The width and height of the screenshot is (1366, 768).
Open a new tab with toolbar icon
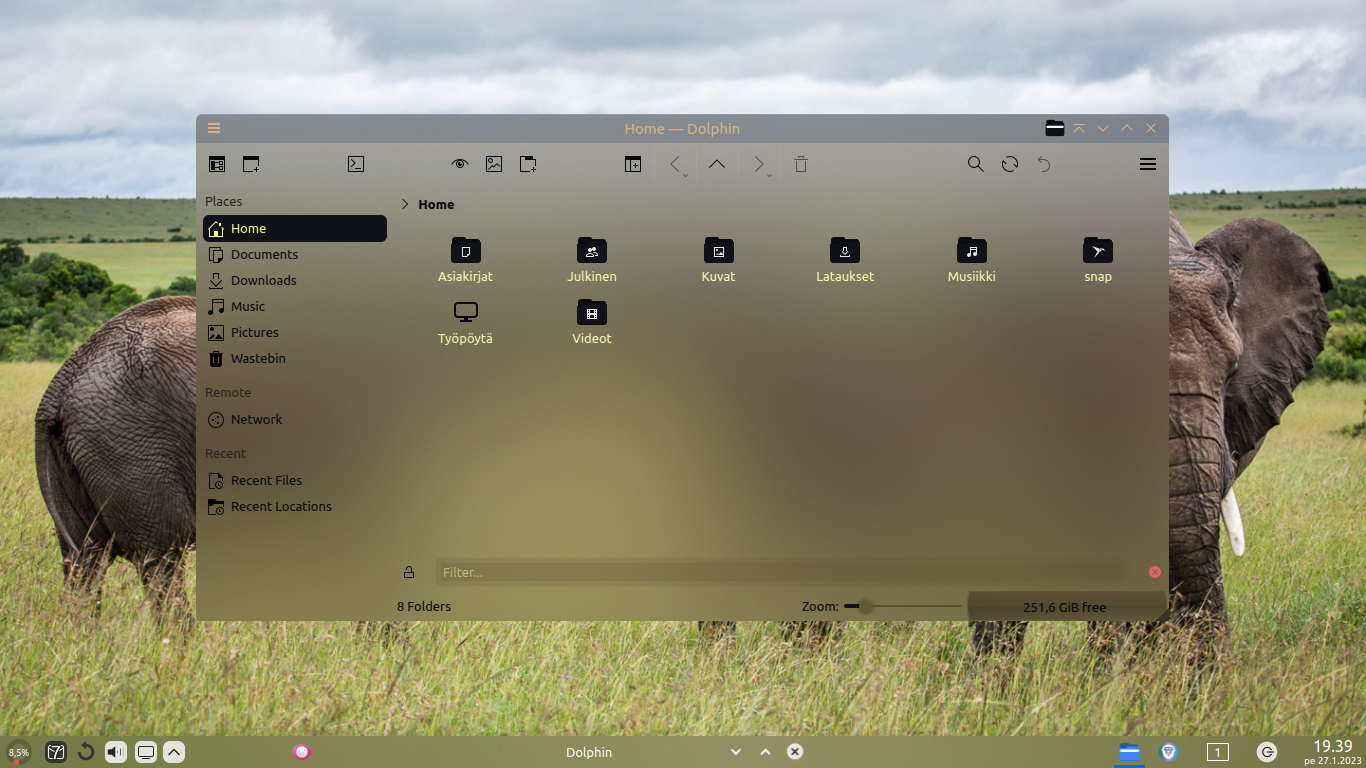[x=251, y=164]
